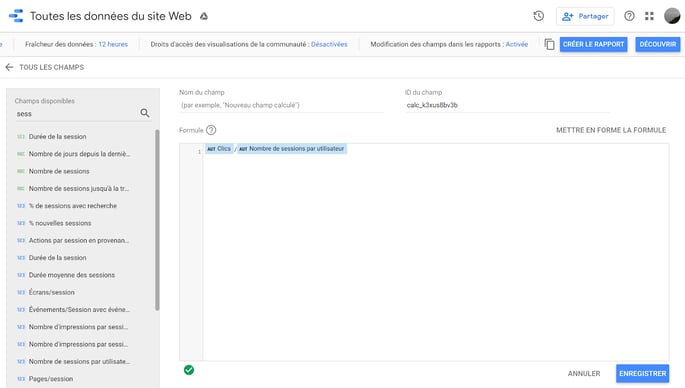Click the type icon beside 'Nombre de sessions'
The image size is (685, 388).
pos(21,171)
